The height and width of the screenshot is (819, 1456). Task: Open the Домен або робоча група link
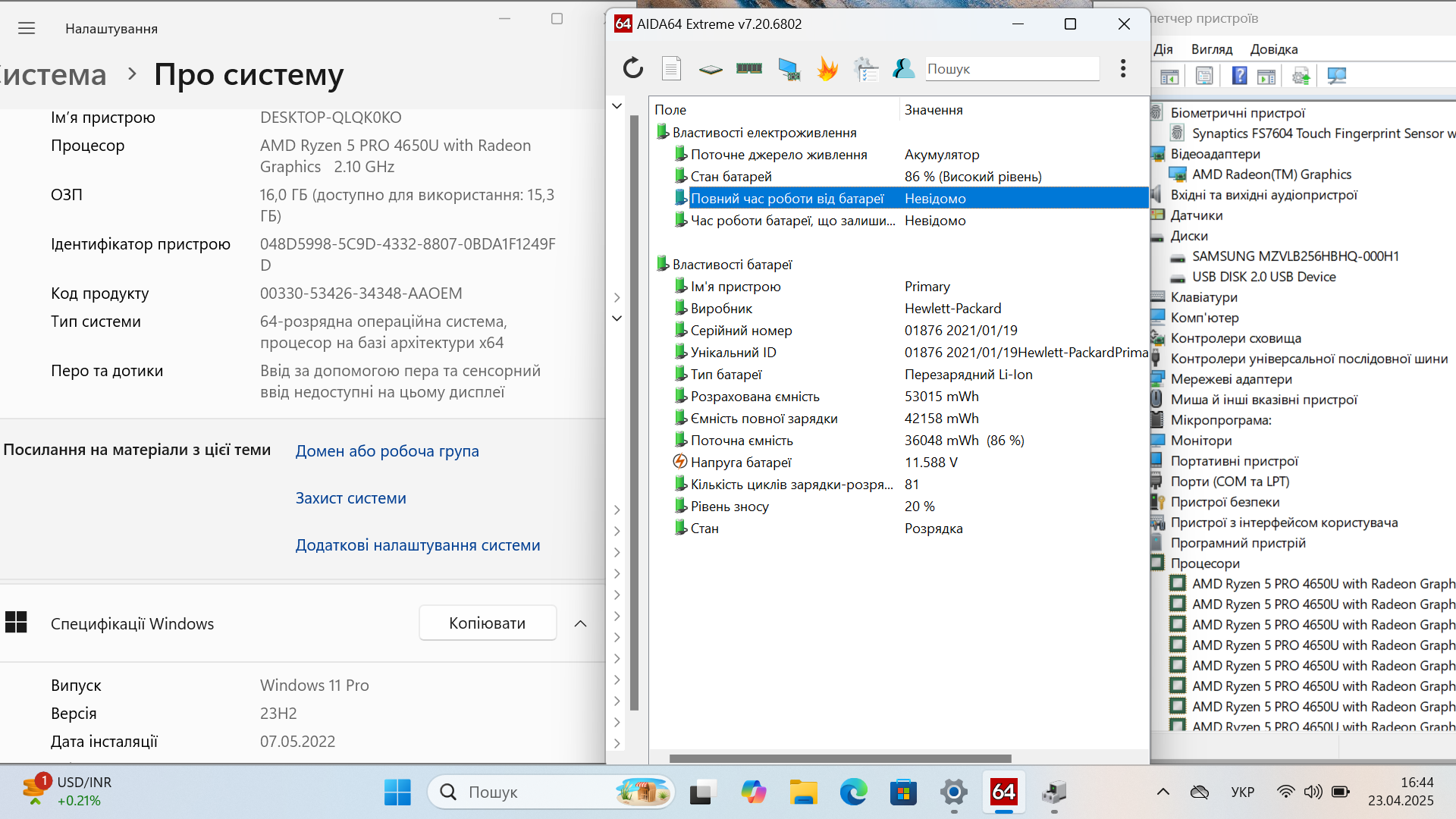(x=387, y=451)
